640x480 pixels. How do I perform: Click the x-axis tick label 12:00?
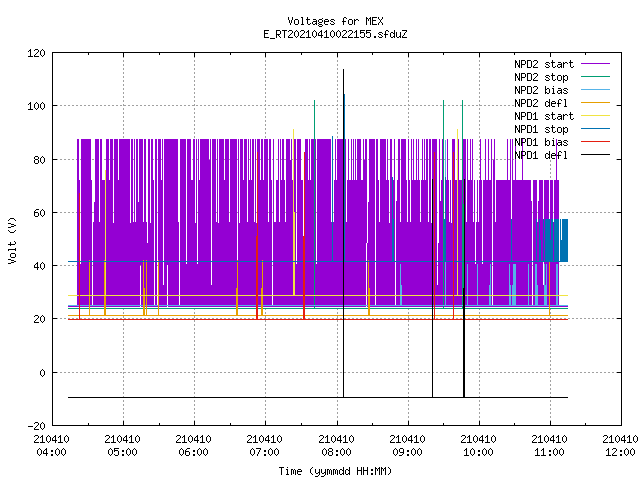click(x=620, y=453)
